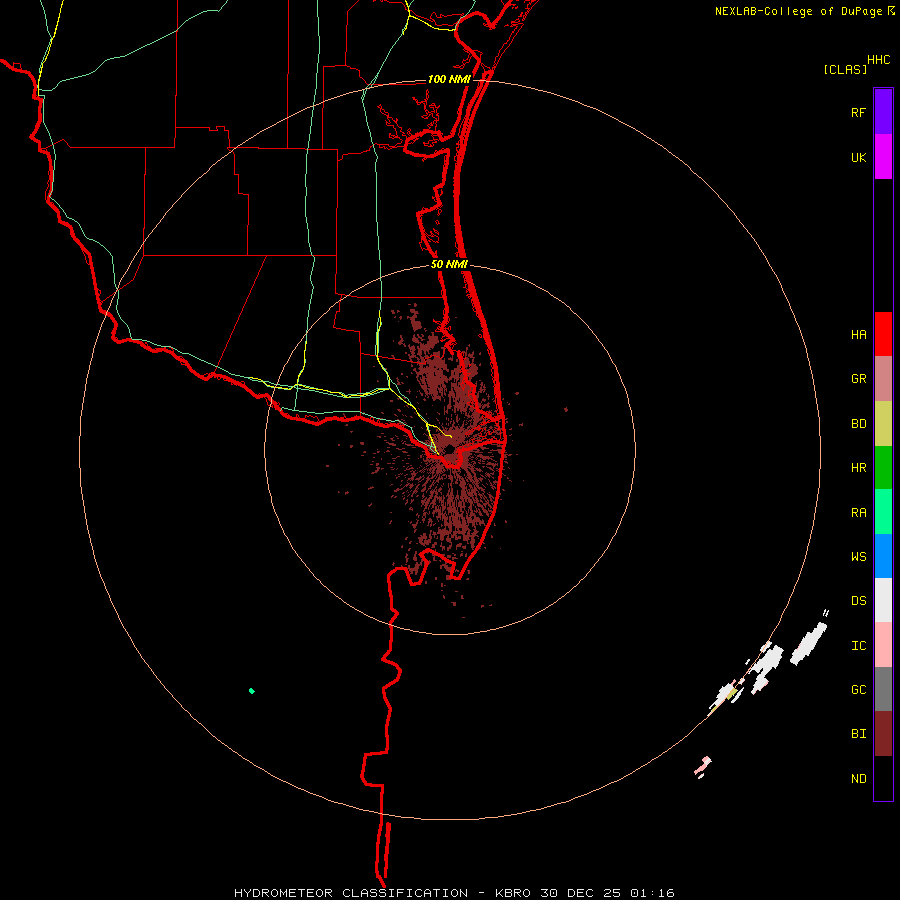Click the BI legend label
This screenshot has width=900, height=900.
click(x=858, y=734)
